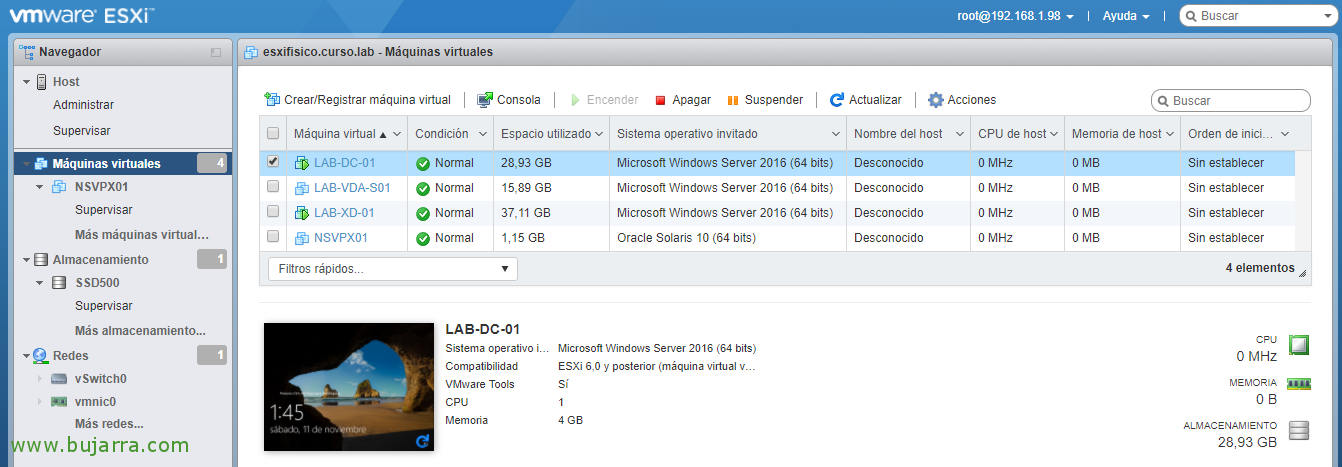Open the Nombre del host column dropdown
This screenshot has height=467, width=1342.
pos(959,134)
